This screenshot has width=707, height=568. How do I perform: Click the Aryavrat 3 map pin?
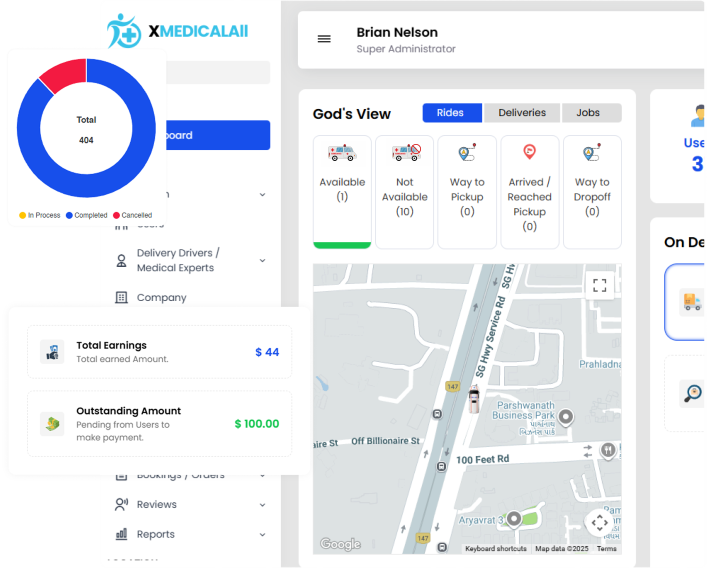coord(514,519)
